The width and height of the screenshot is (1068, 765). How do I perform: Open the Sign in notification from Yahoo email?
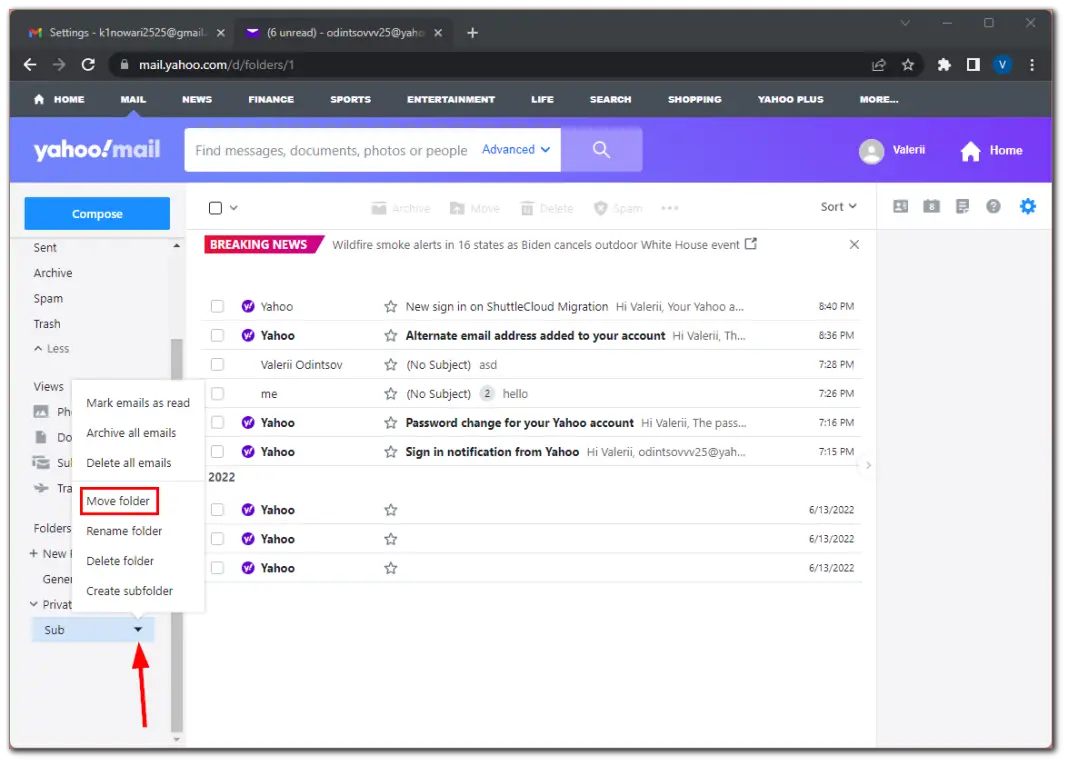tap(533, 452)
